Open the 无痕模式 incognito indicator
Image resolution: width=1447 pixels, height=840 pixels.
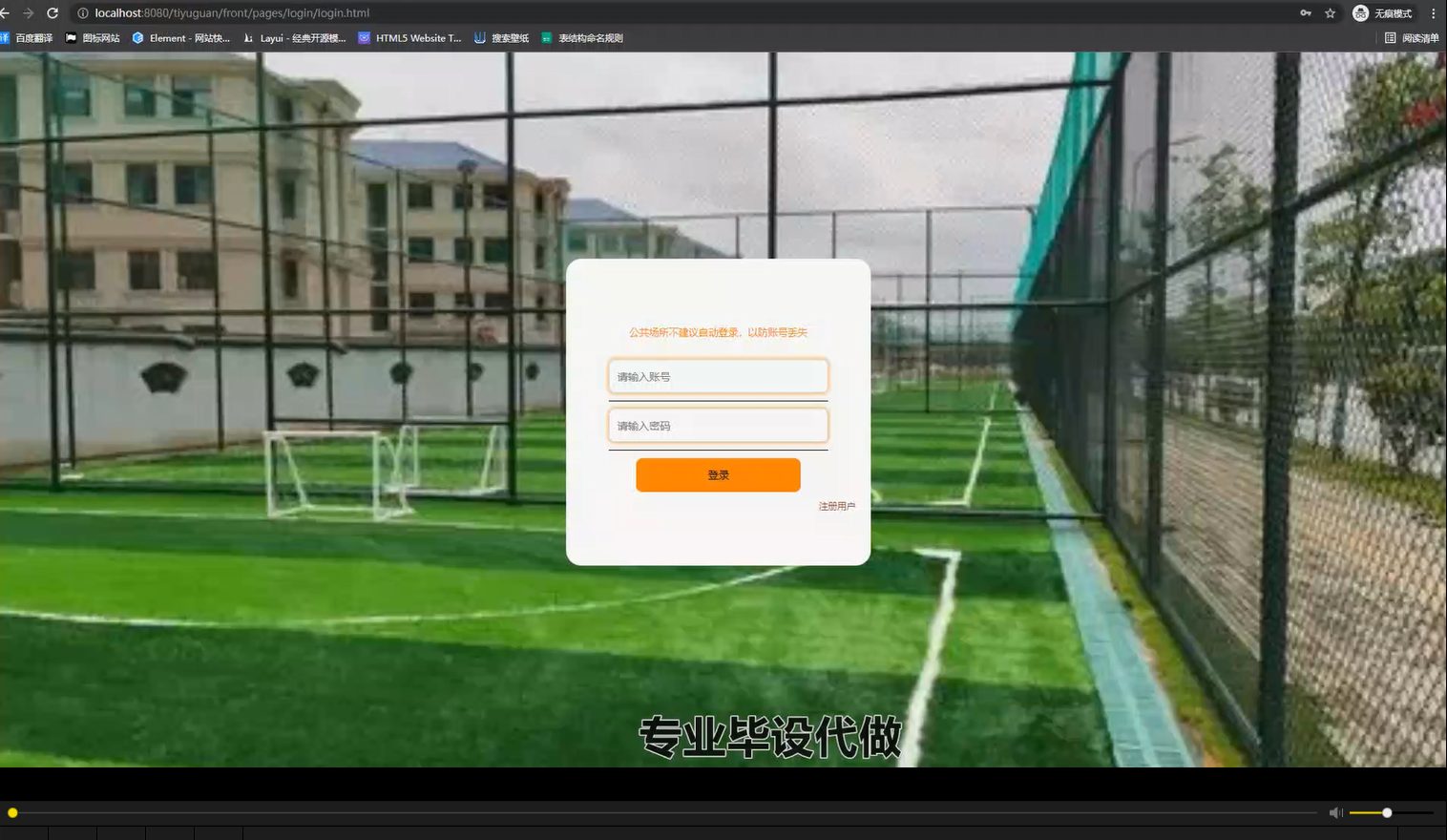click(x=1383, y=13)
